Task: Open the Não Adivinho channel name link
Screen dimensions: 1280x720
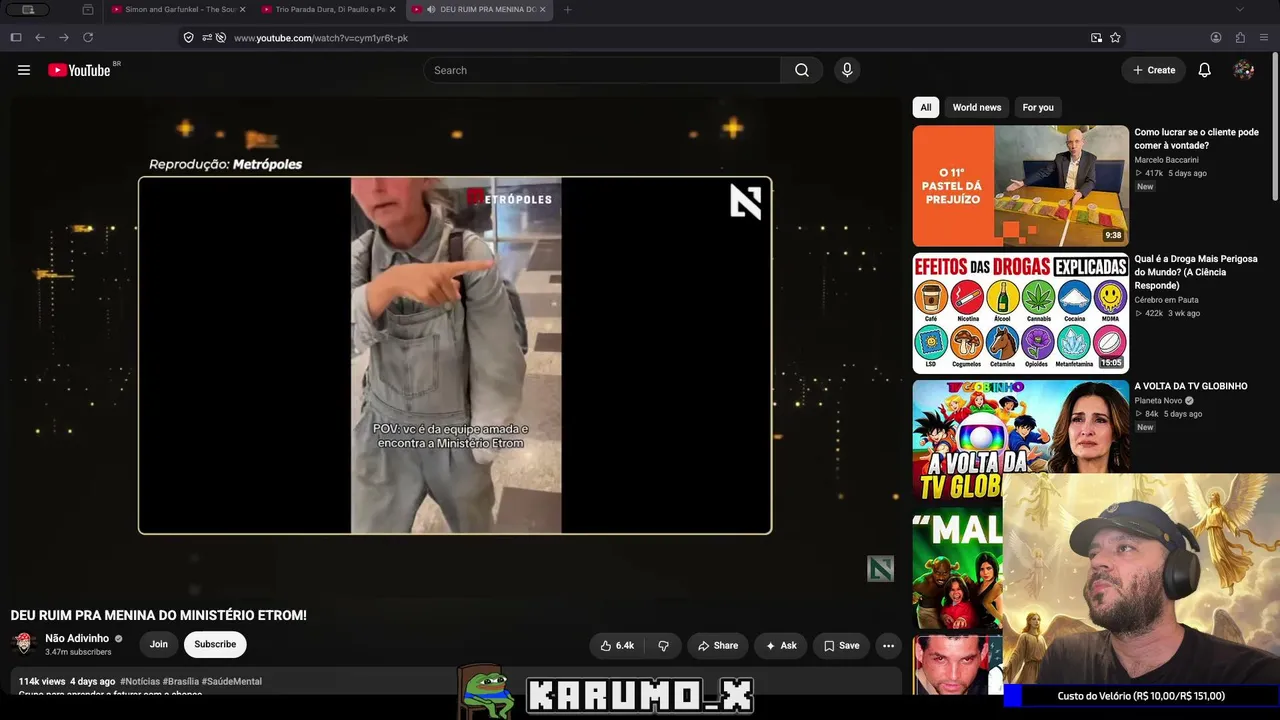Action: [77, 638]
